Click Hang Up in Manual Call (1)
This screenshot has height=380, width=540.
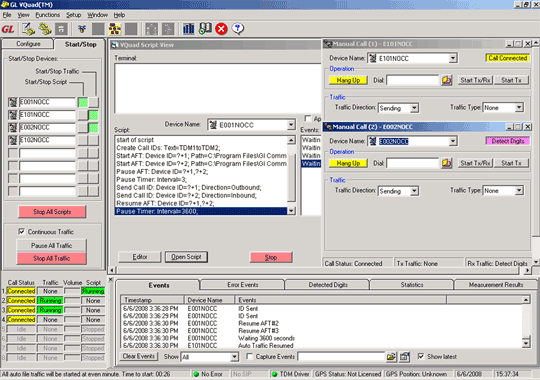[348, 80]
